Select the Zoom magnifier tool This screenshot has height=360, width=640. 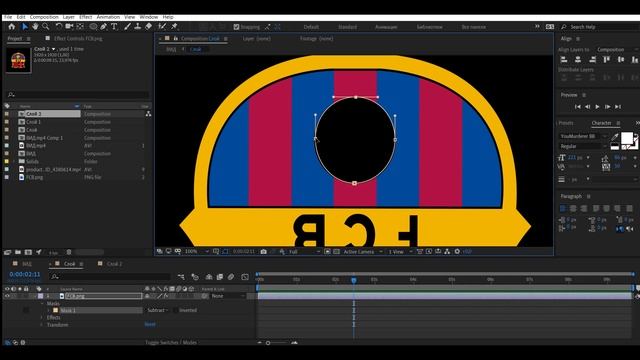[x=46, y=27]
